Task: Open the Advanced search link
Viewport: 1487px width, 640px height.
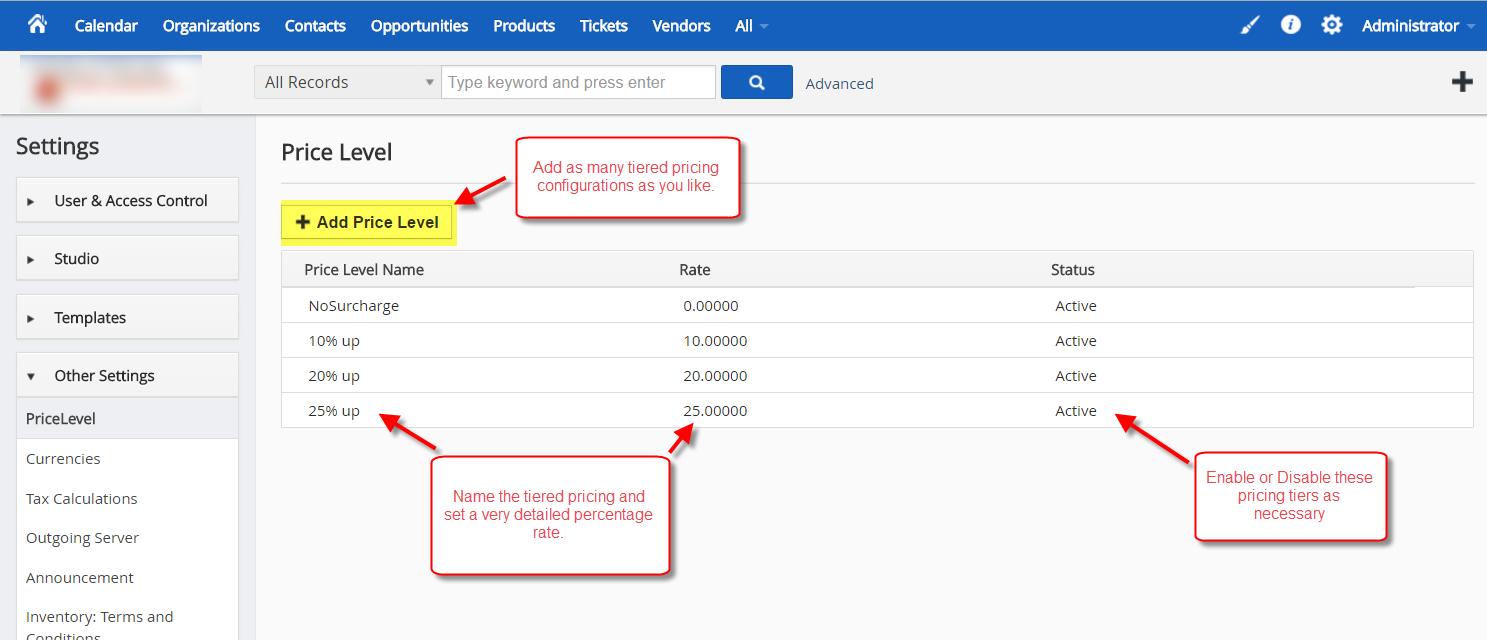Action: (839, 84)
